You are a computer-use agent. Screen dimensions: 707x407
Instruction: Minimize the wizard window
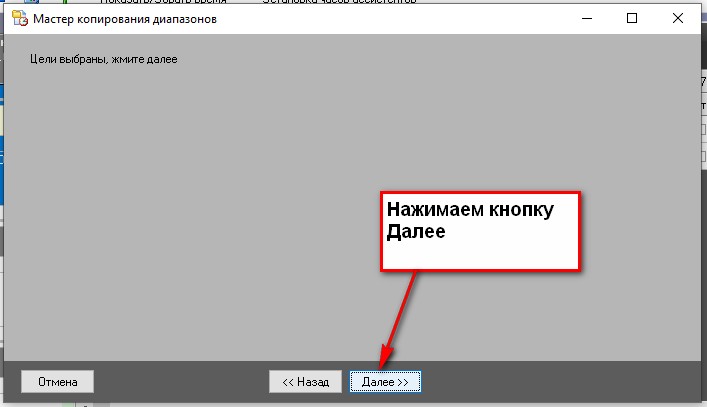pyautogui.click(x=586, y=18)
